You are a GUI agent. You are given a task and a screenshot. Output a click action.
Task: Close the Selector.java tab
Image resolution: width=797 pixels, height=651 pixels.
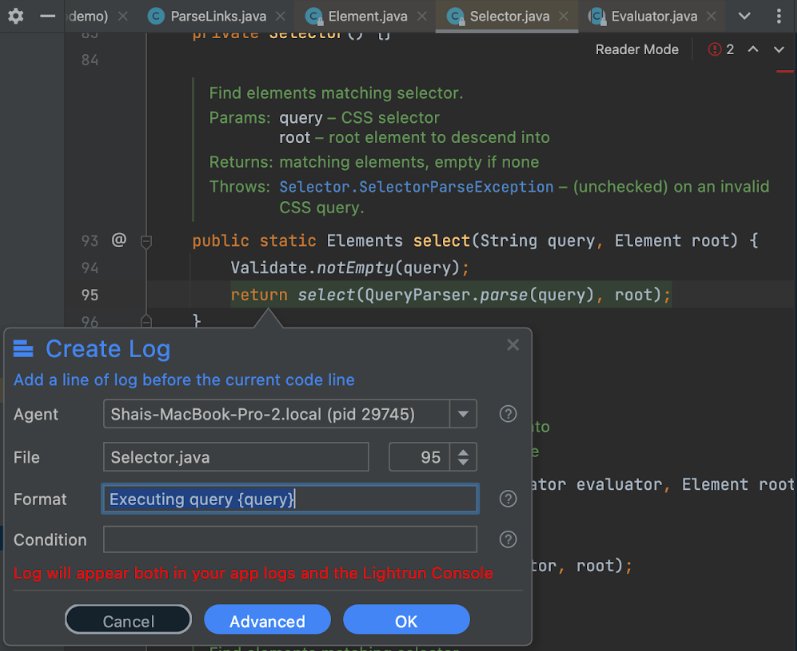(x=564, y=16)
